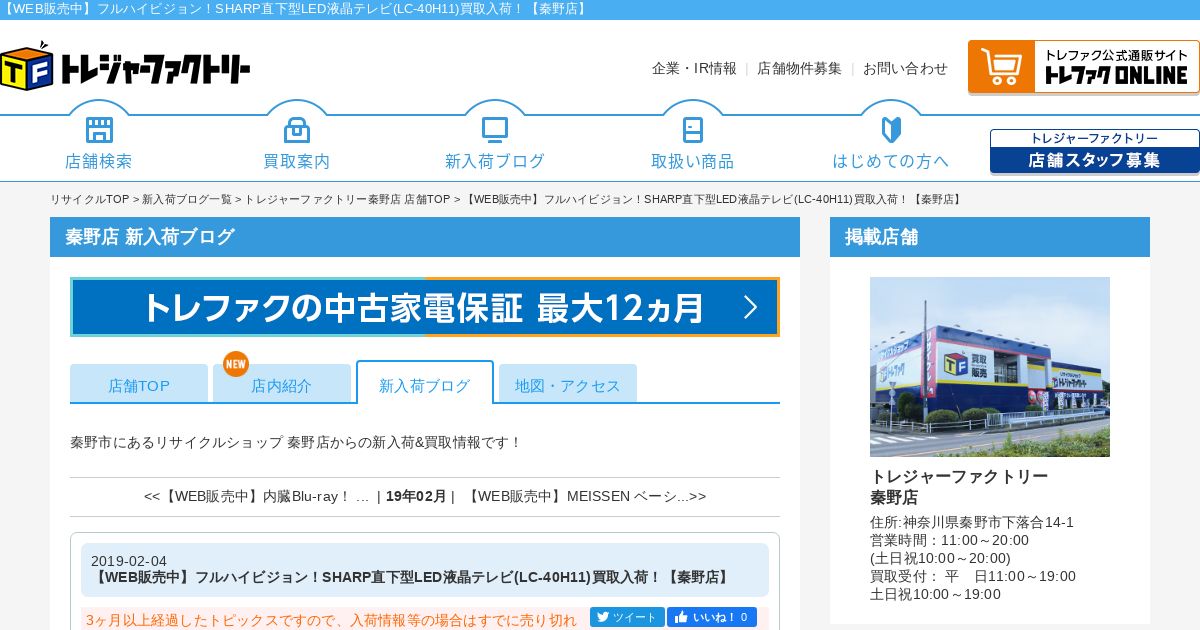This screenshot has height=630, width=1200.
Task: Open the 中古家電保証 最大12ヵ月 banner
Action: point(425,307)
